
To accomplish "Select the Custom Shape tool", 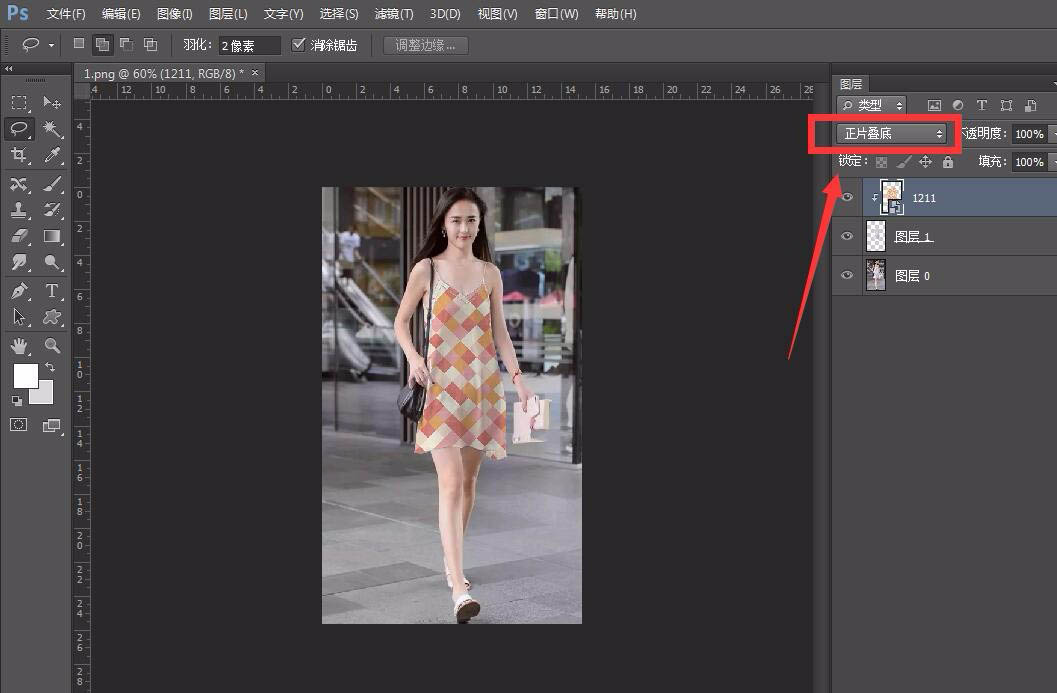I will click(x=52, y=317).
